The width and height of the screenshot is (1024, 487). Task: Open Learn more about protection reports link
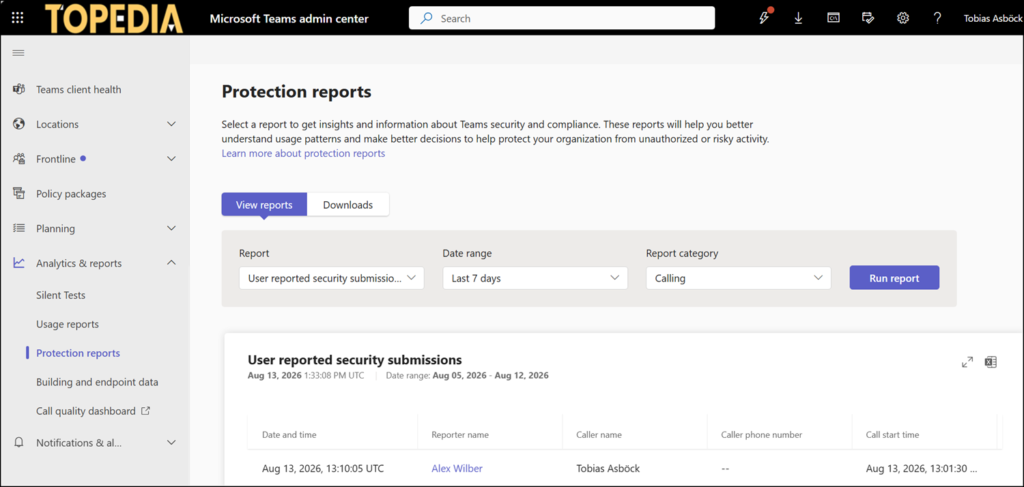[x=303, y=153]
